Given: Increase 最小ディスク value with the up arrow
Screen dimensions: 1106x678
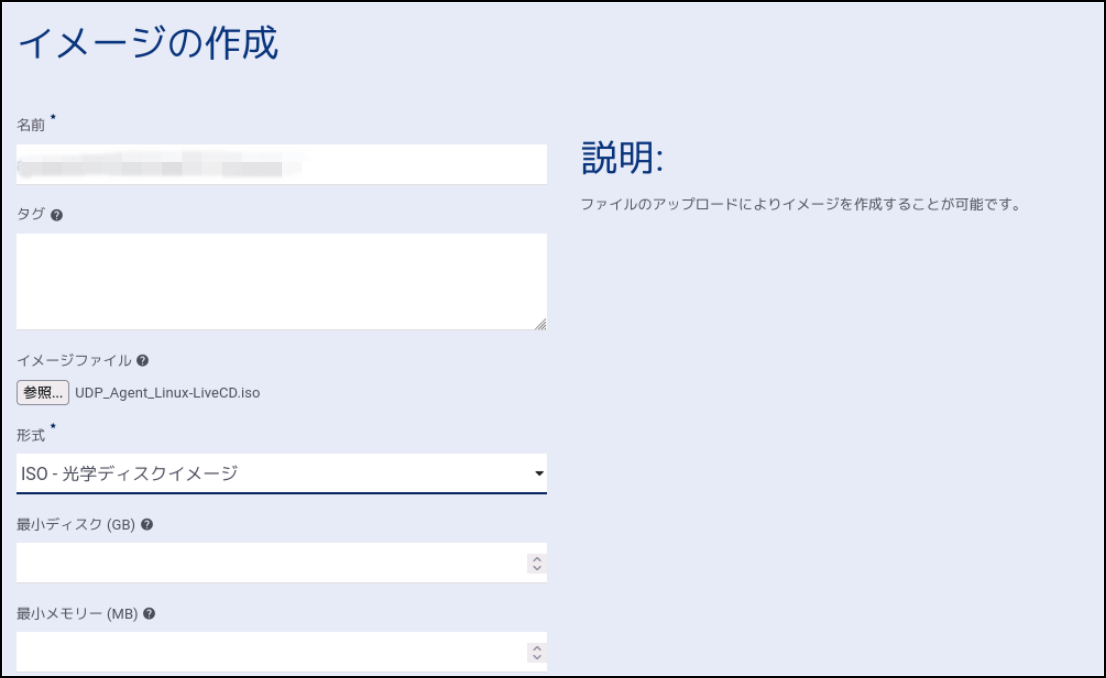Looking at the screenshot, I should pos(537,558).
